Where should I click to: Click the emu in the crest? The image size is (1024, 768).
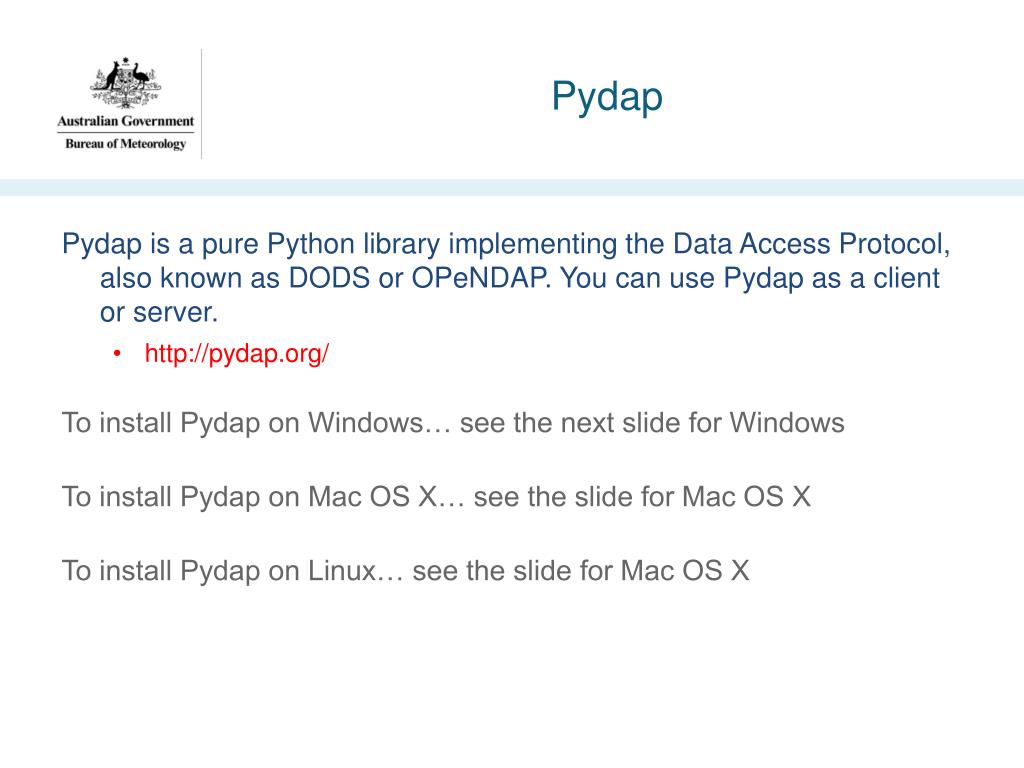pos(140,76)
